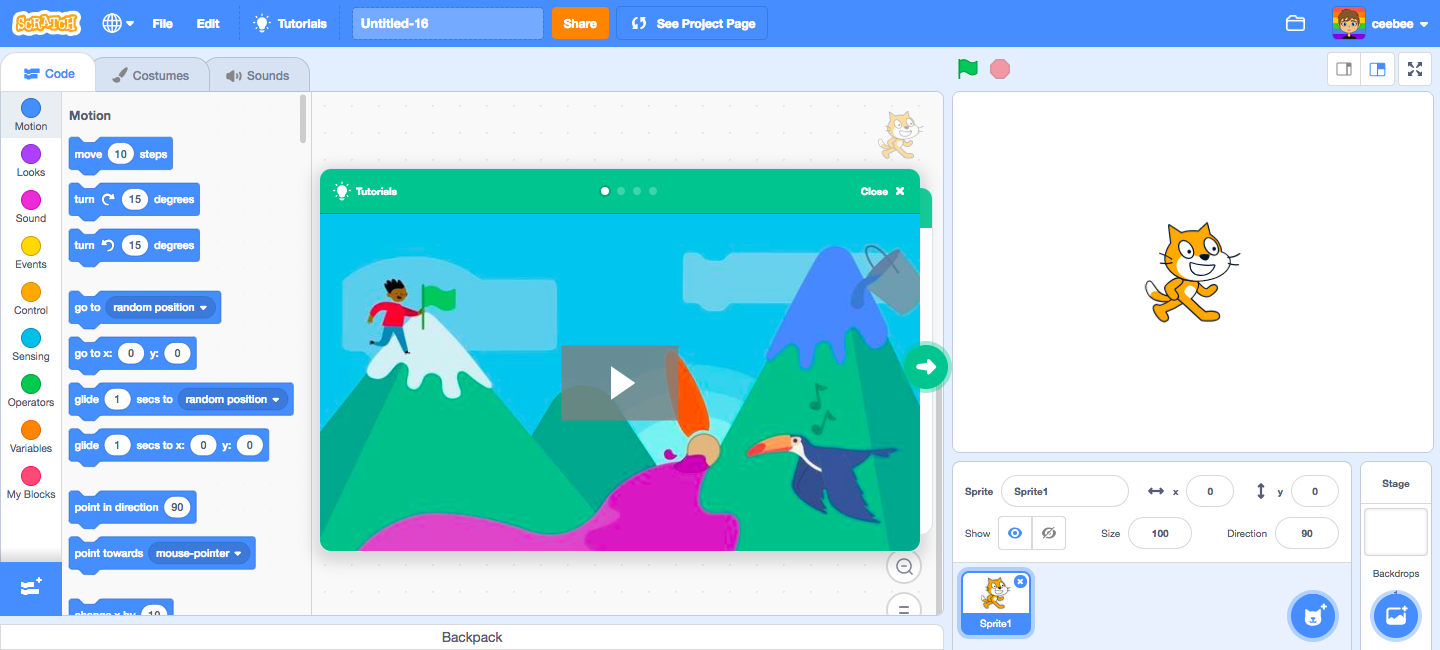Screen dimensions: 1440x650
Task: Click the green flag to run the project
Action: pyautogui.click(x=965, y=69)
